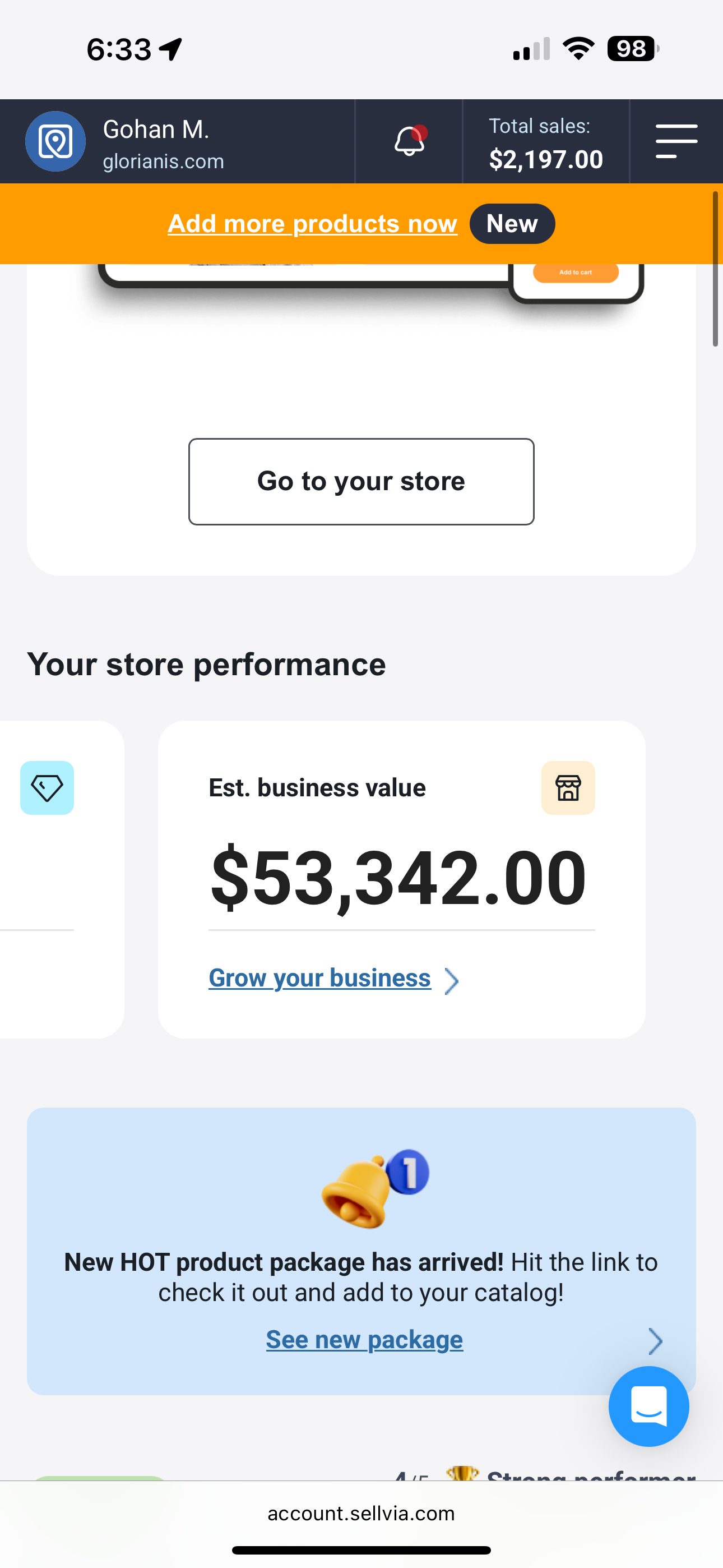This screenshot has width=723, height=1568.
Task: Open the hamburger menu in header
Action: pos(676,141)
